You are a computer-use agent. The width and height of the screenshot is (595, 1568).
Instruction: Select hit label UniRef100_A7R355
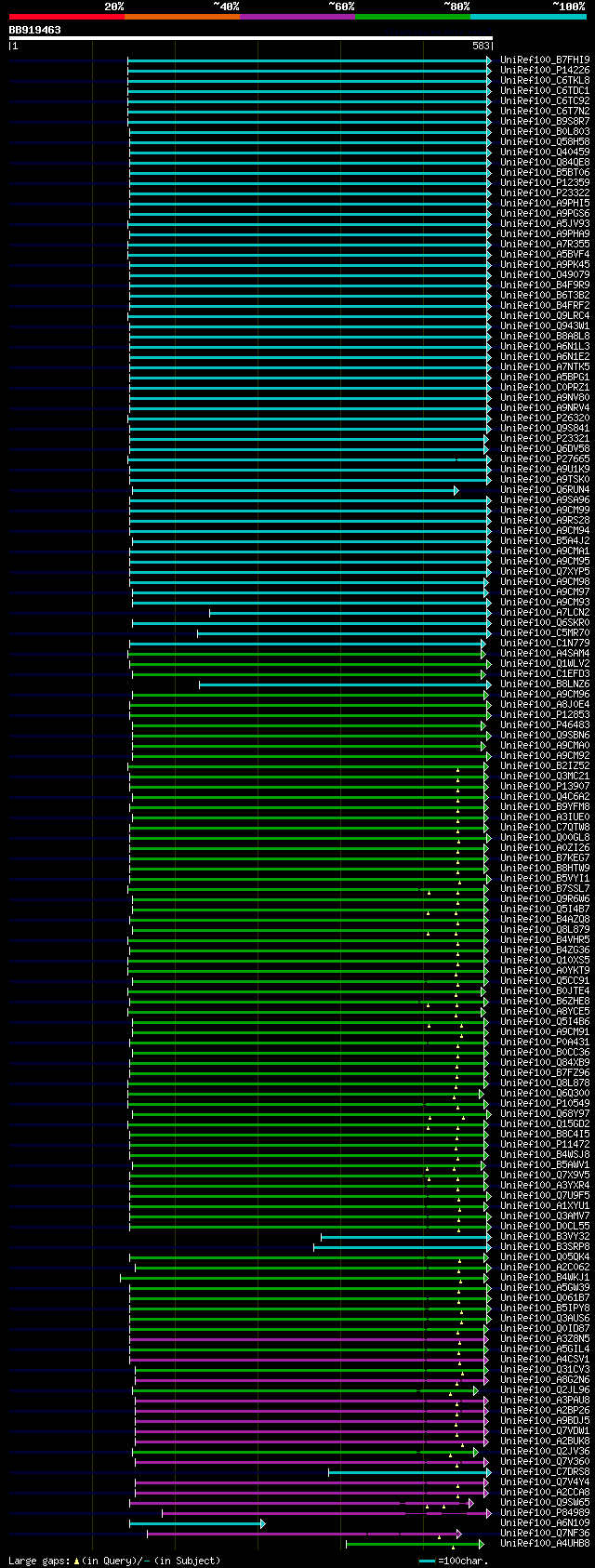coord(545,244)
